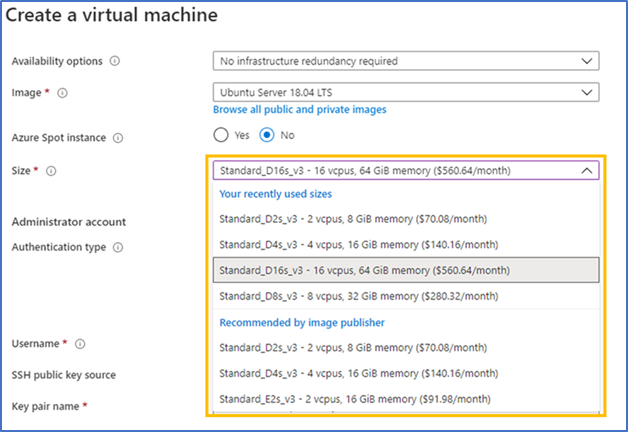Choose recently used Standard_D2s_v3 at $70.08/month
The height and width of the screenshot is (432, 628).
pyautogui.click(x=406, y=219)
